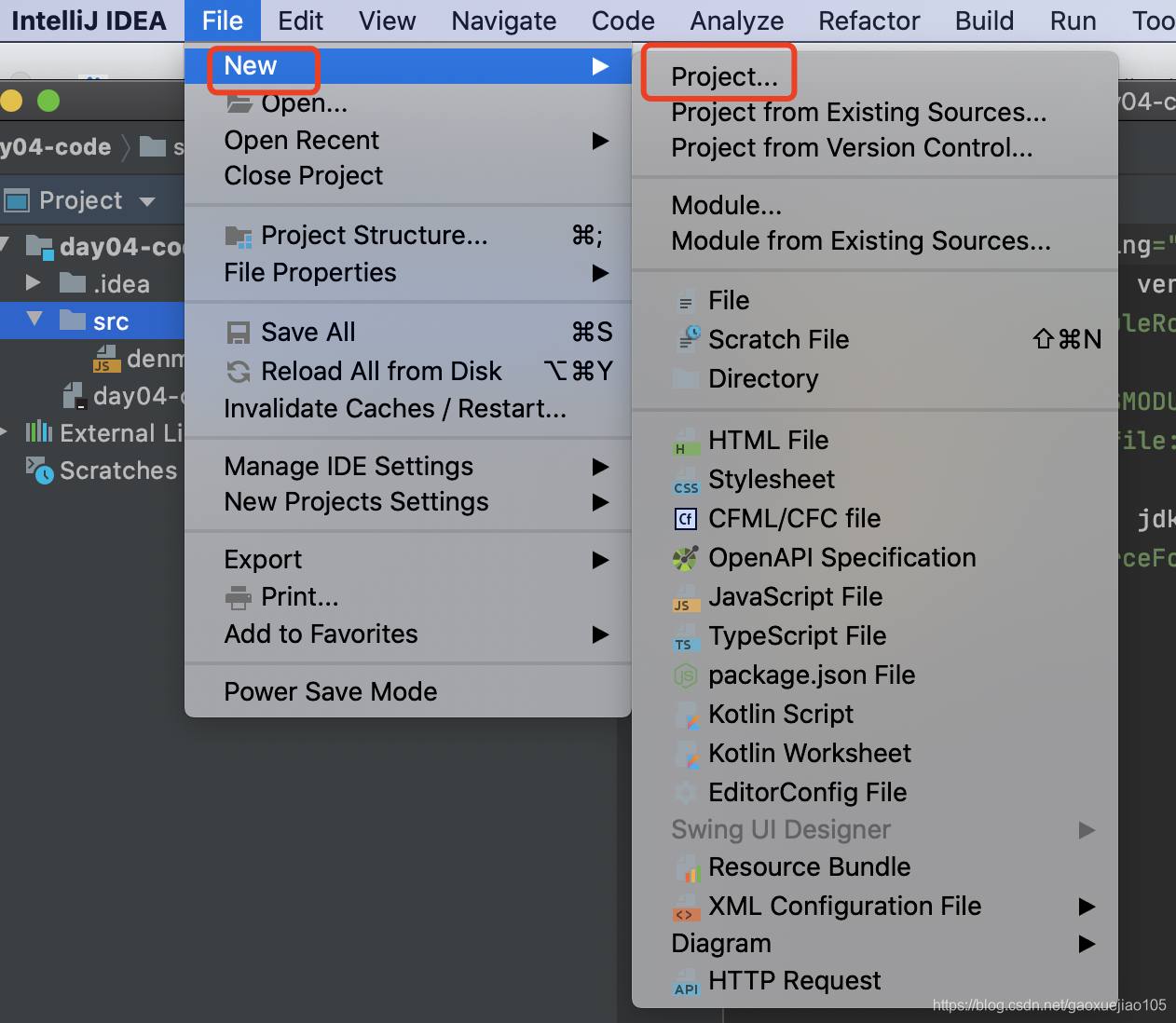The width and height of the screenshot is (1176, 1023).
Task: Click the green window zoom button
Action: 48,101
